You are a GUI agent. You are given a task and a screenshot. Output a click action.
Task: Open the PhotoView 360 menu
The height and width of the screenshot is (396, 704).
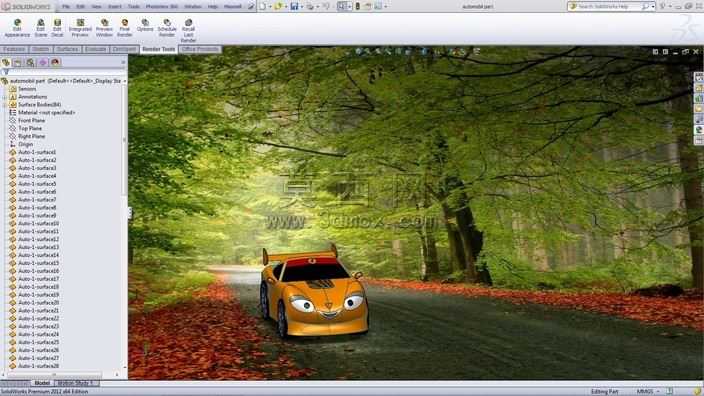(162, 6)
